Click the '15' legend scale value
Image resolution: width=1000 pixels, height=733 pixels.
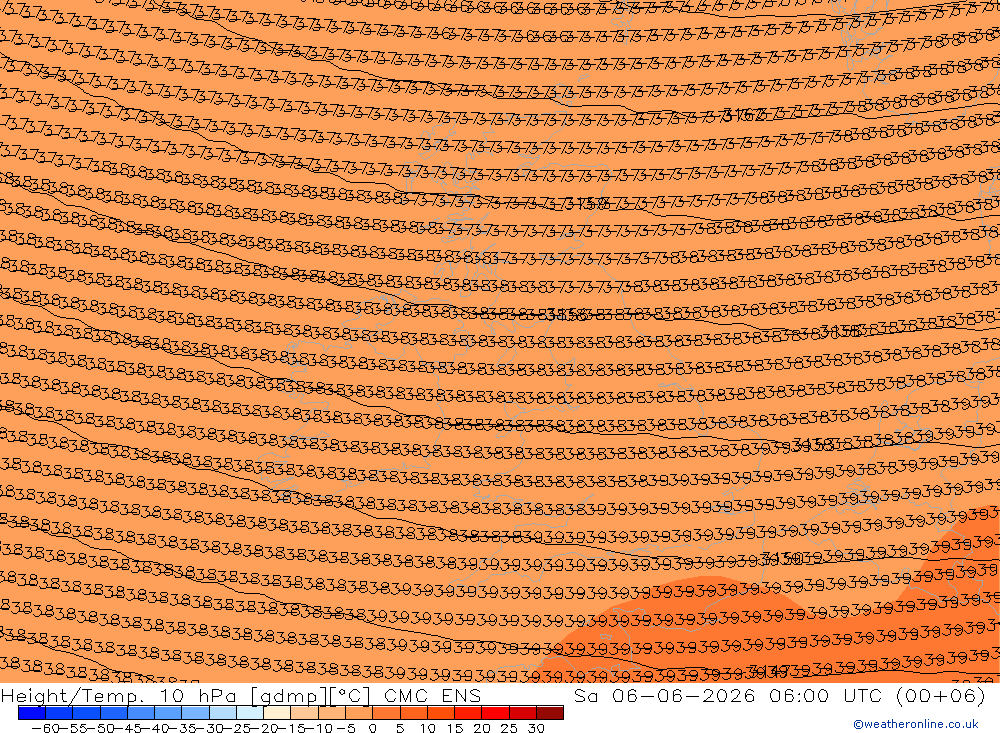point(455,728)
